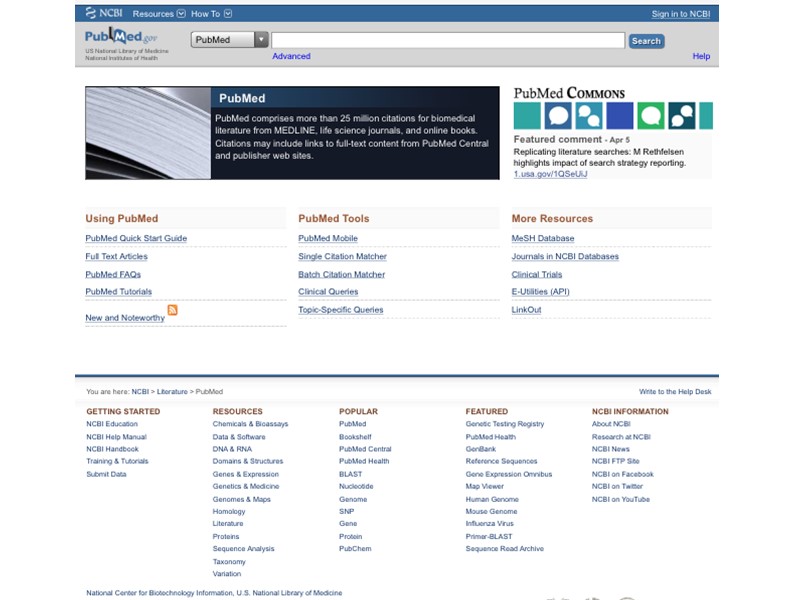
Task: Open NCBI on Twitter link
Action: pyautogui.click(x=617, y=486)
